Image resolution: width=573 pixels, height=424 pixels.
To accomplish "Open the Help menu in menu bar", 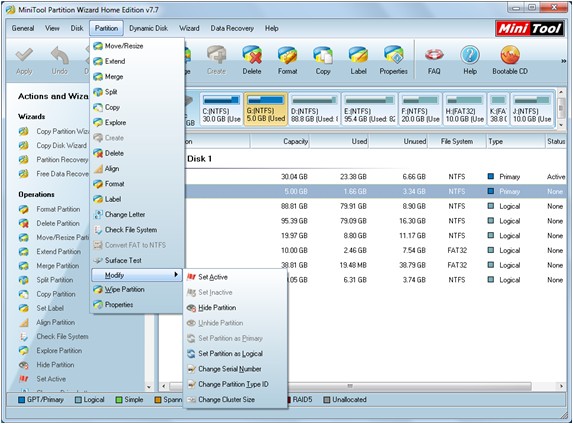I will (x=272, y=28).
